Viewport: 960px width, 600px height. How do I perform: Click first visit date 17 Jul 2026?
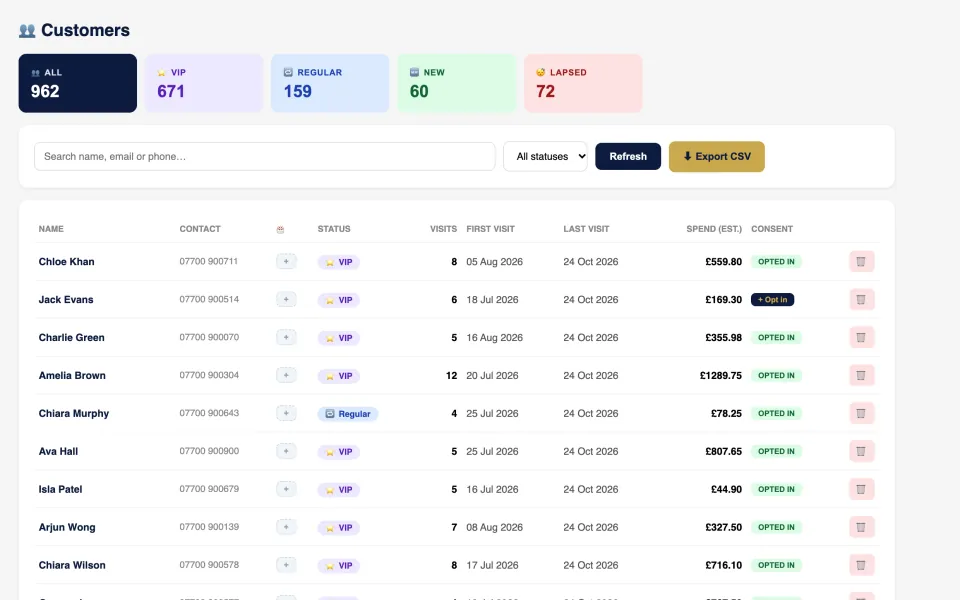pyautogui.click(x=492, y=565)
